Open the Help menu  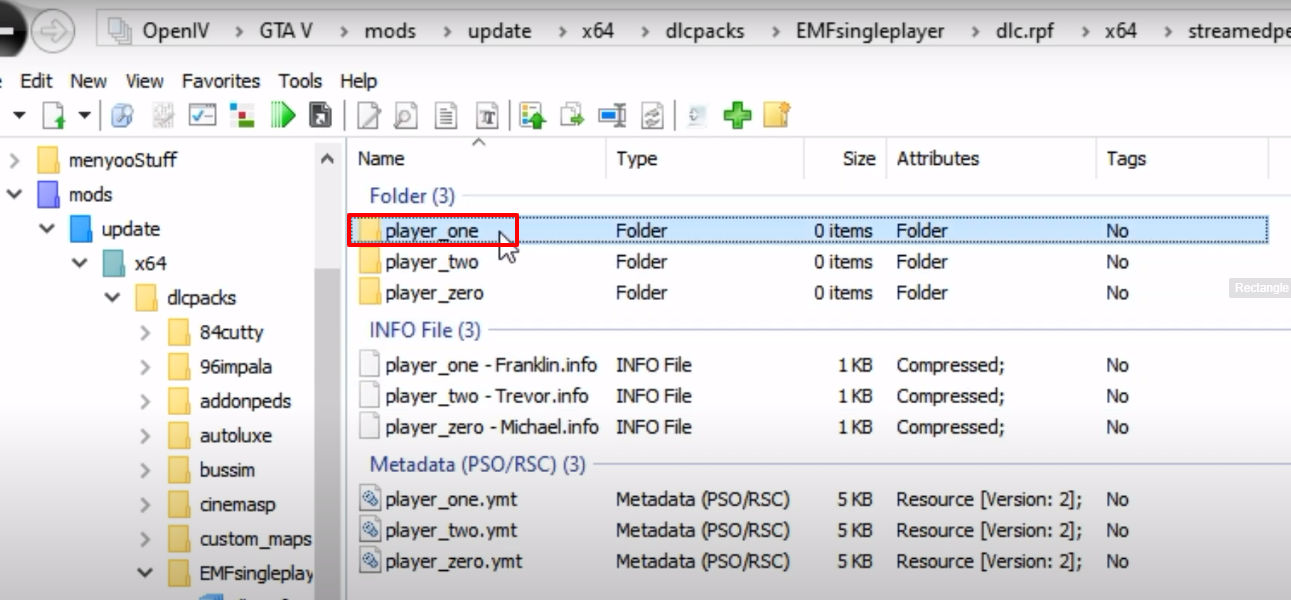(x=358, y=81)
